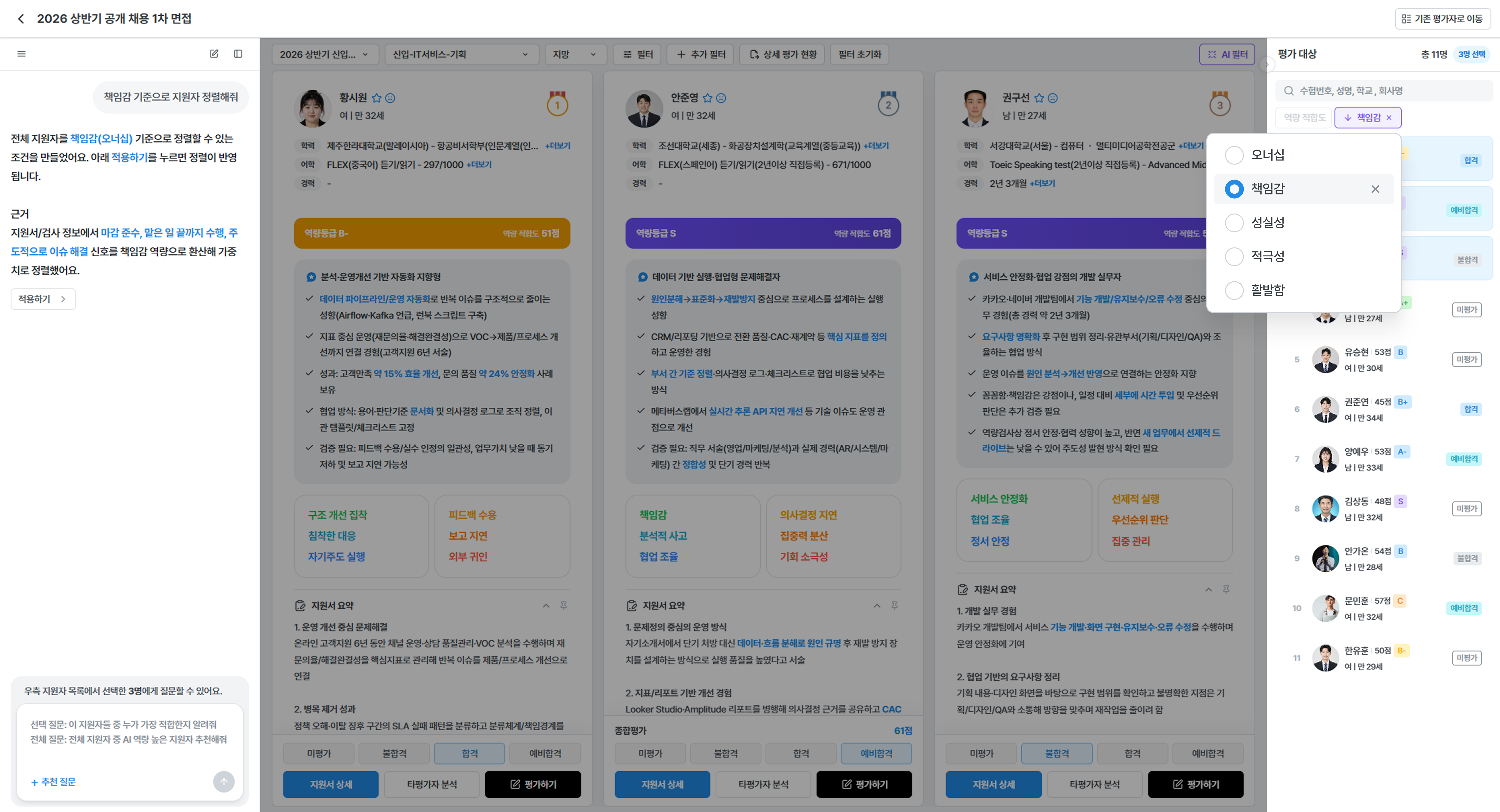Select the 오너십 radio option
This screenshot has width=1500, height=812.
click(1234, 155)
